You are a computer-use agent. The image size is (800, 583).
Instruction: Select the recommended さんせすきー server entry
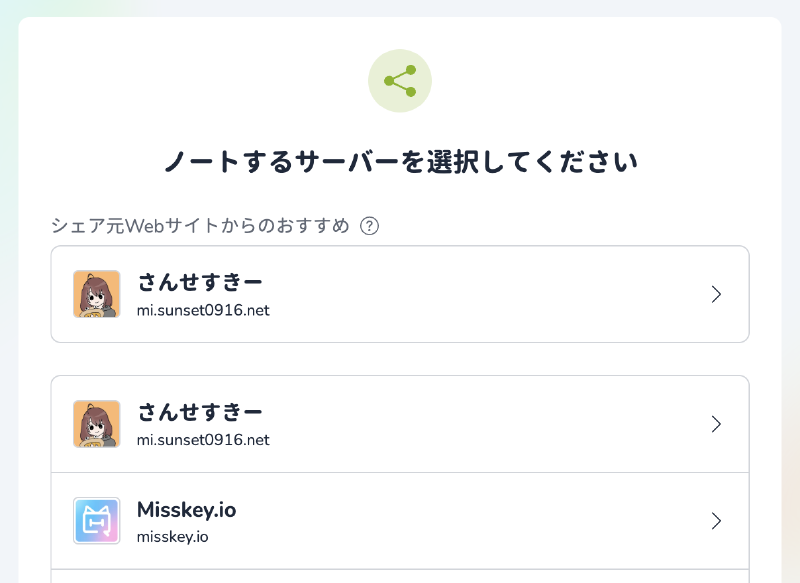(x=400, y=294)
